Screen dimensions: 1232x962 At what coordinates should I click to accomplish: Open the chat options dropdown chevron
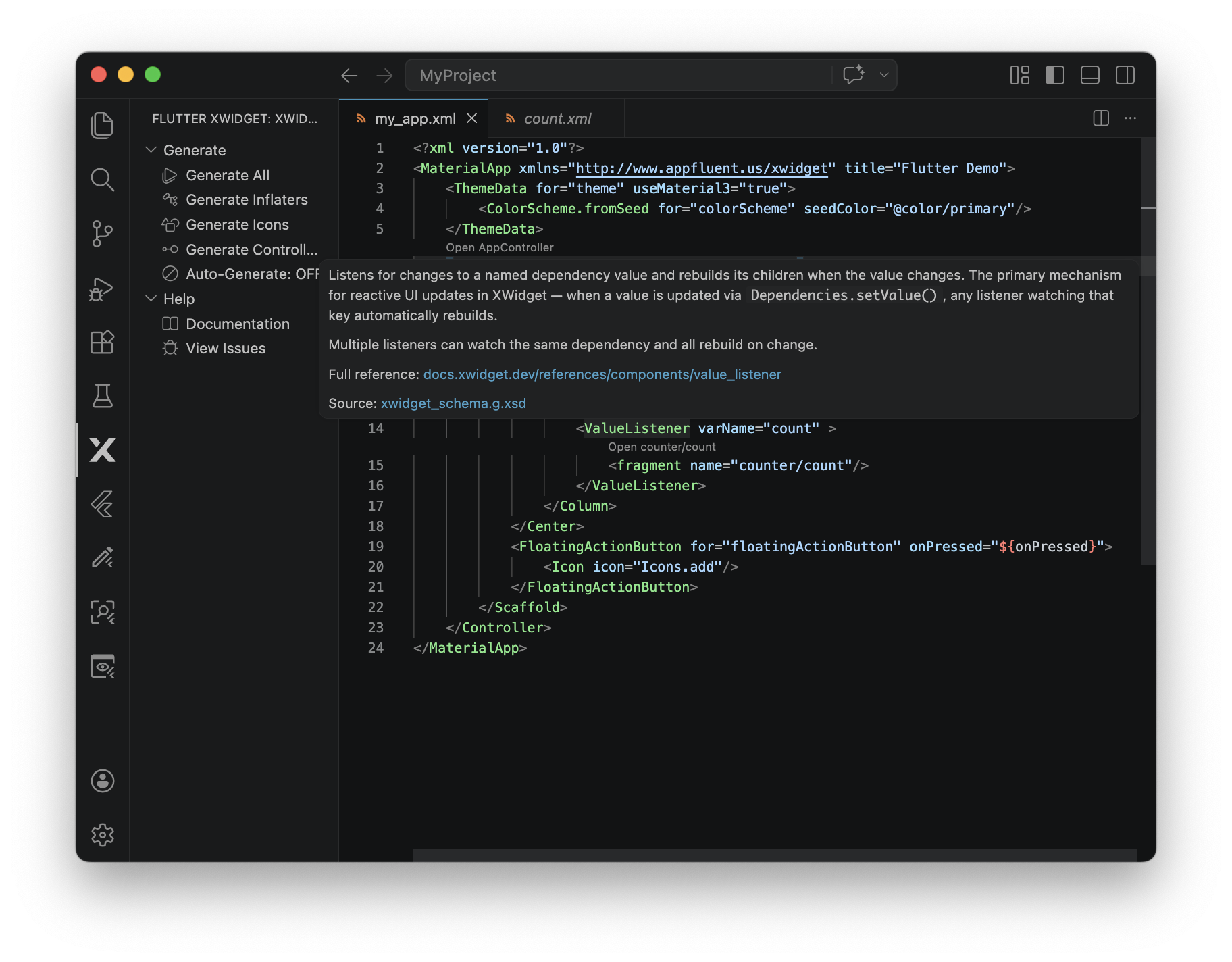883,75
